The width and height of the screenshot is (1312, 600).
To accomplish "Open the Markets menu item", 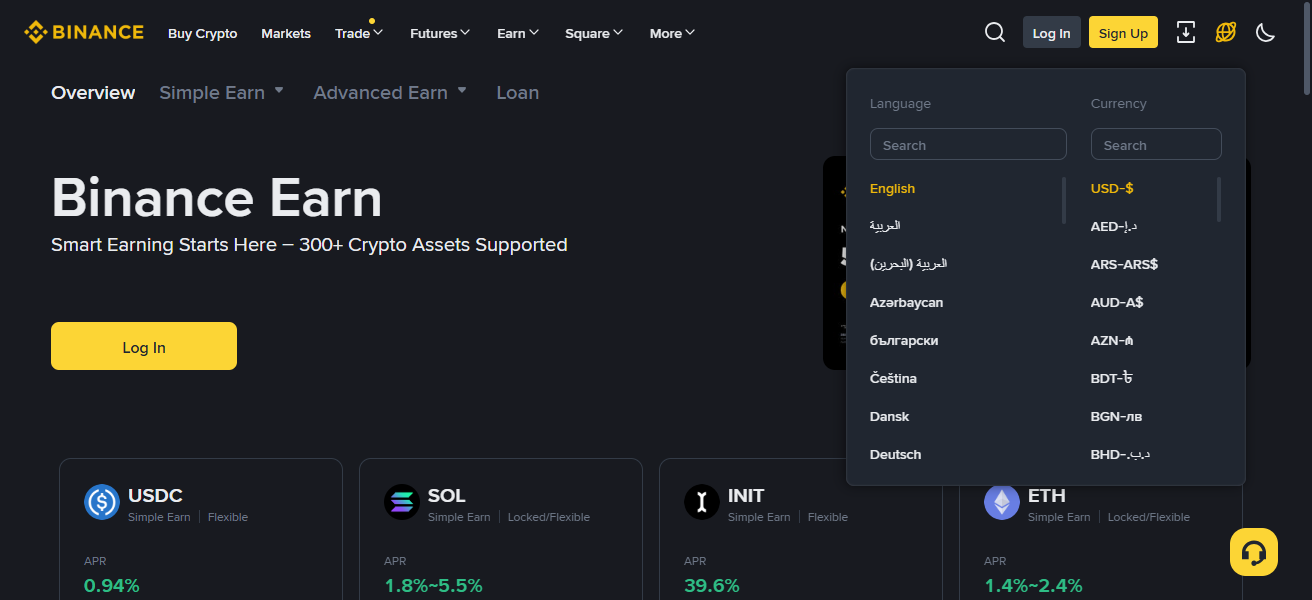I will [286, 32].
